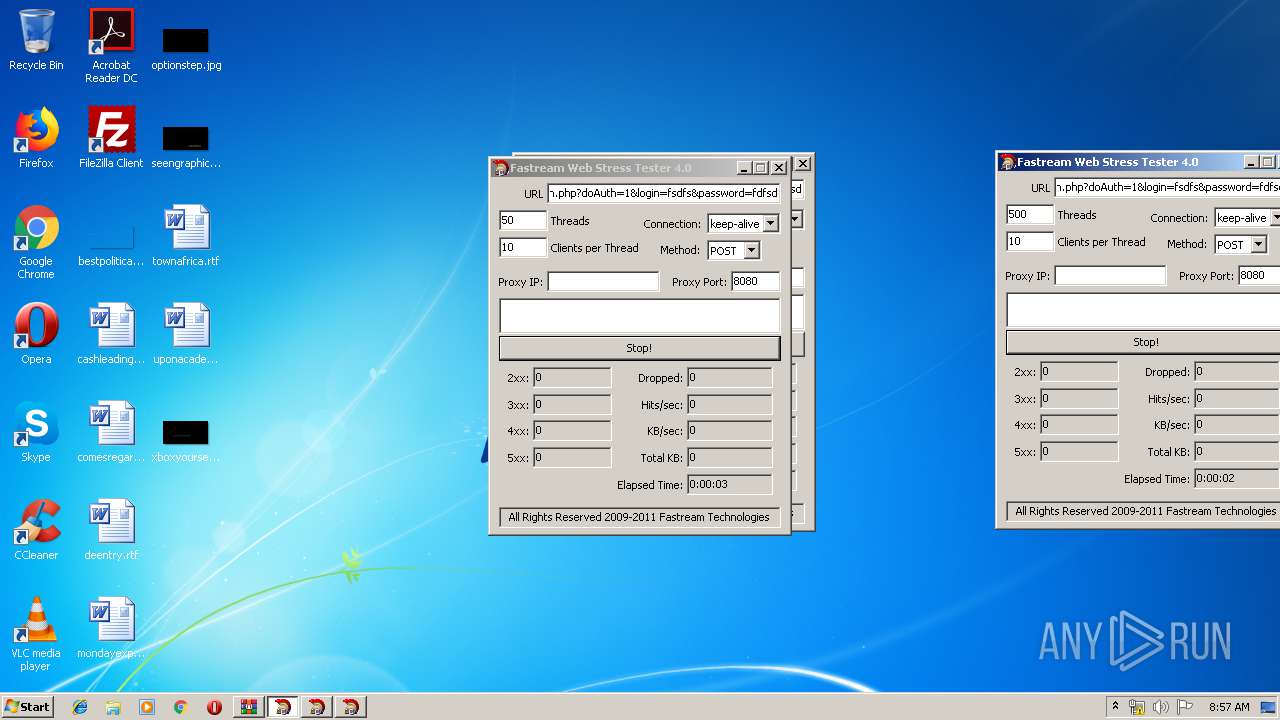Click Elapsed Time 0:00:03 field

(729, 485)
